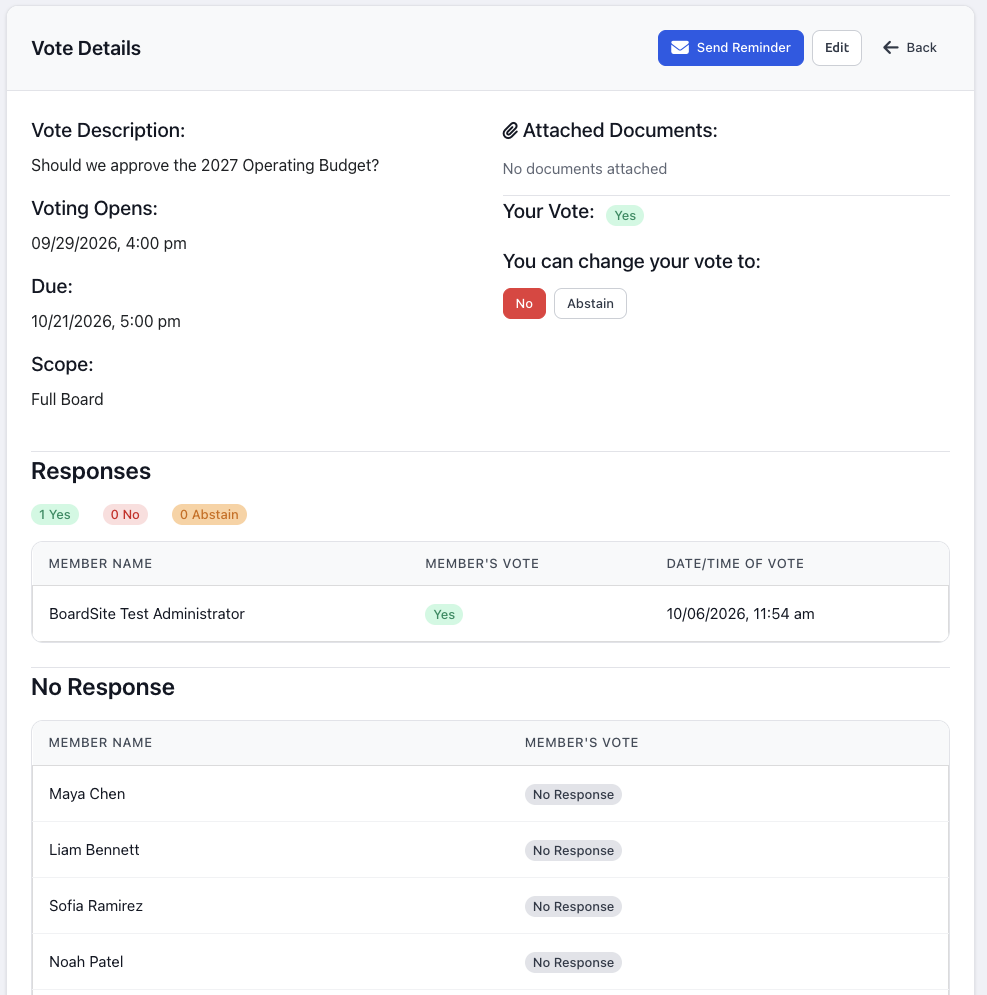Click the due date '10/21/2026, 5:00 pm'
The width and height of the screenshot is (987, 995).
(x=106, y=322)
